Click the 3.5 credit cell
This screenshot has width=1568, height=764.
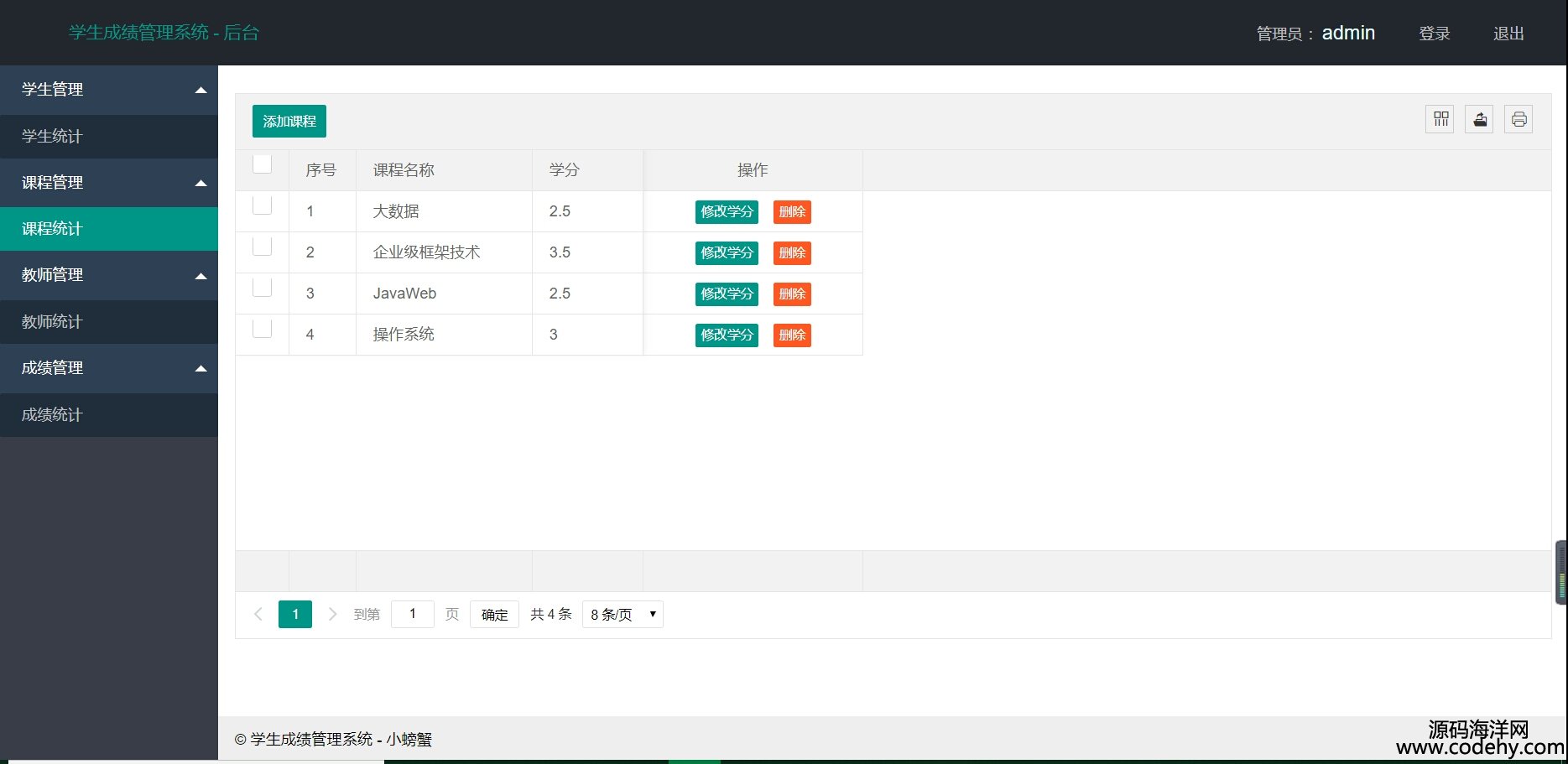coord(587,252)
